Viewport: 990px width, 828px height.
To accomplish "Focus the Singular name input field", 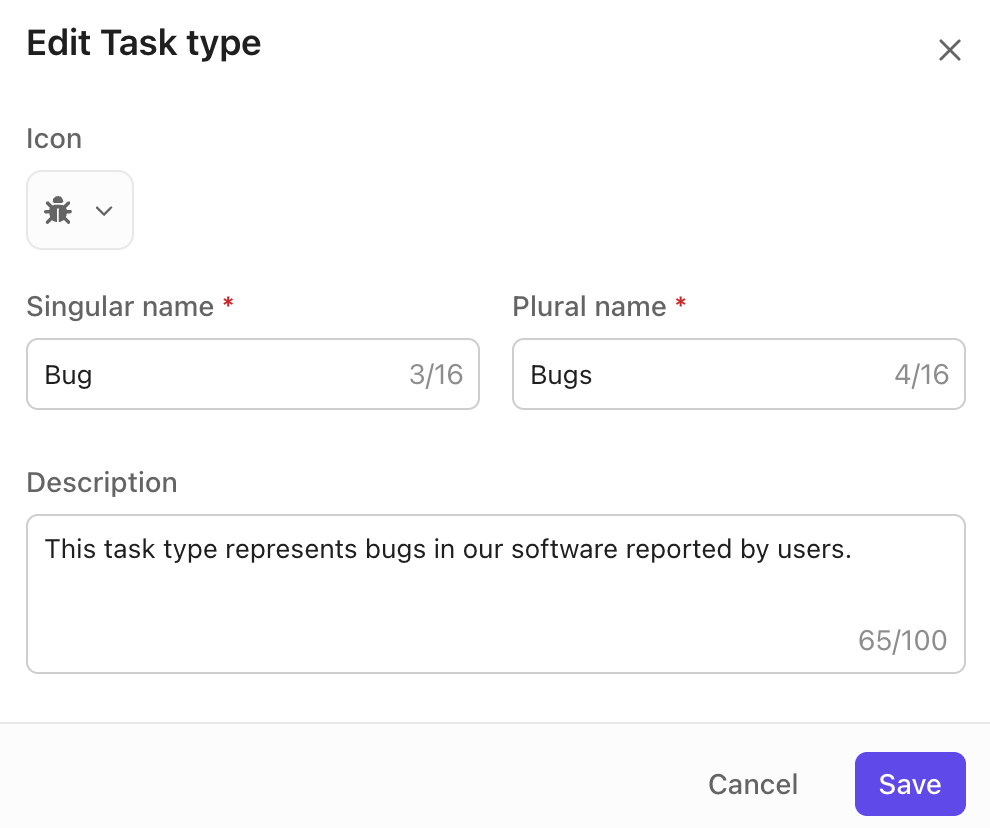I will pyautogui.click(x=220, y=375).
